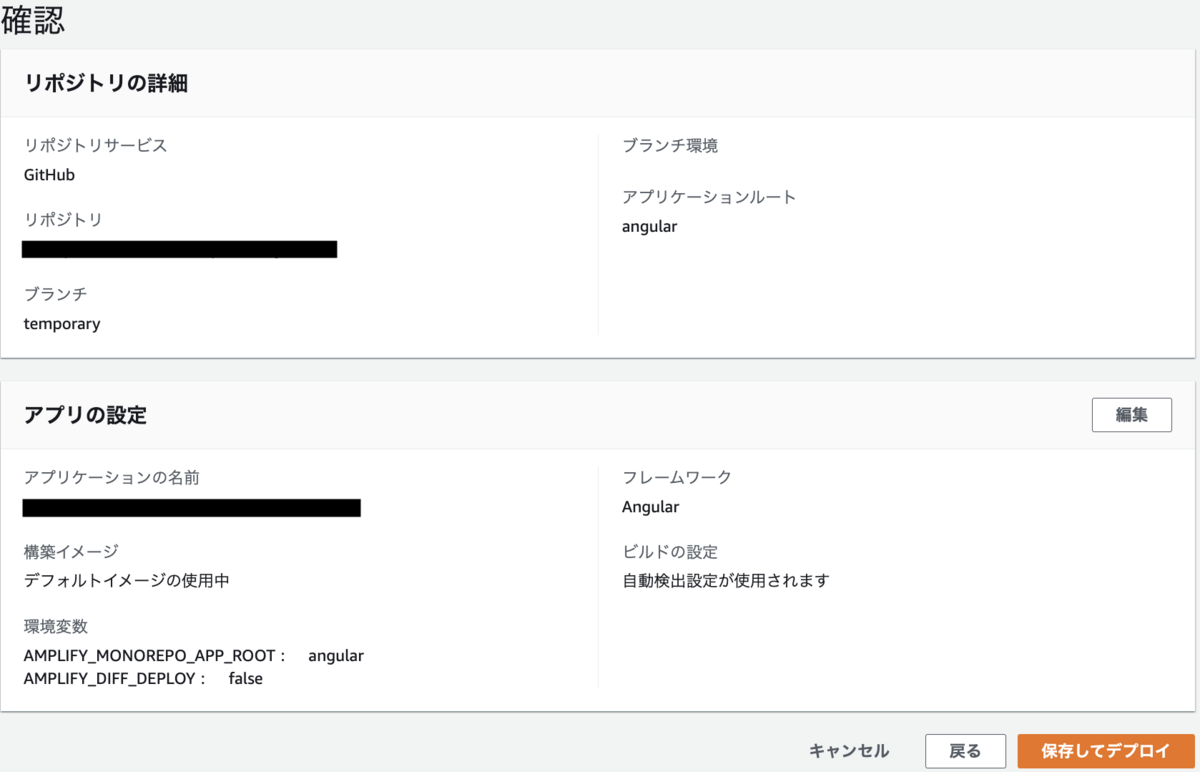Click the リポジトリサービス label
1200x772 pixels.
[x=96, y=145]
